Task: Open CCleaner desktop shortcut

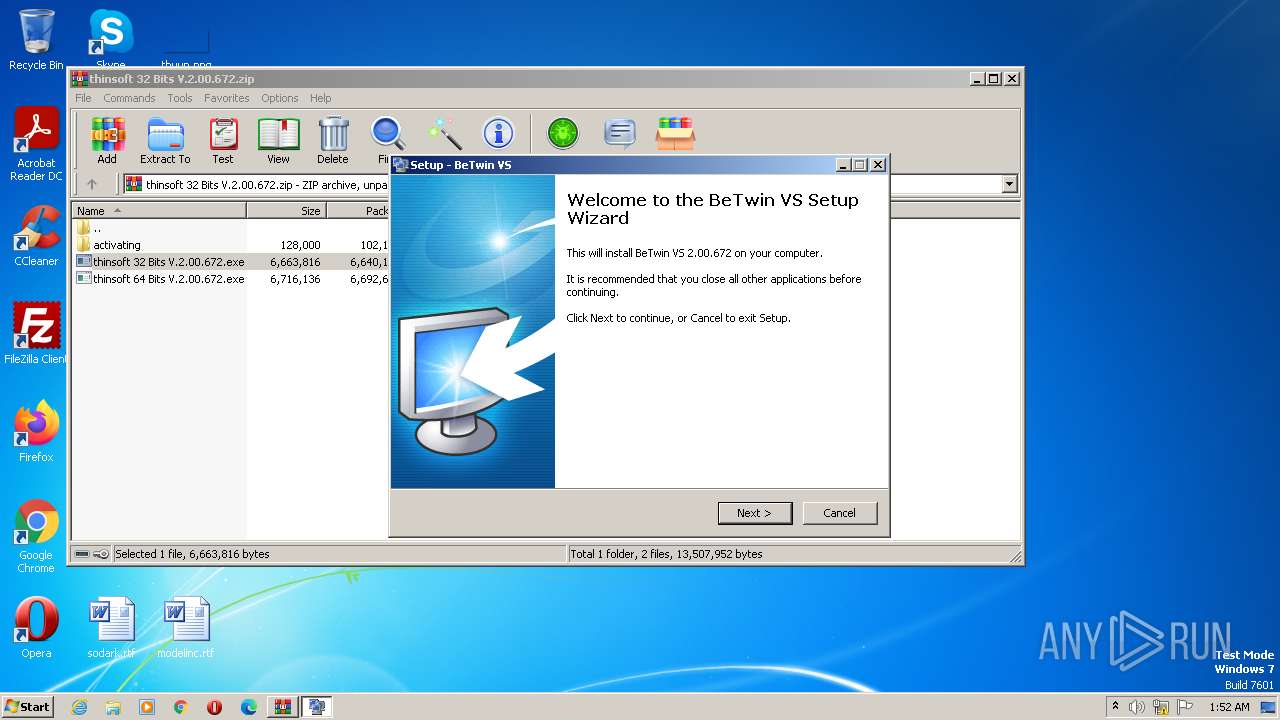Action: 36,236
